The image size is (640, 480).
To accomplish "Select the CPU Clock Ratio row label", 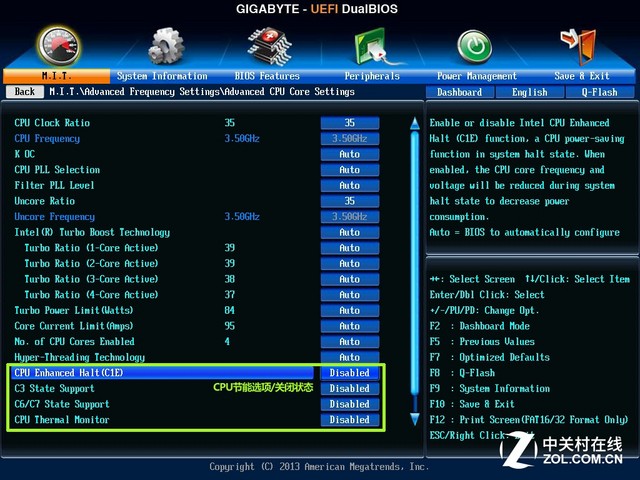I will [52, 123].
